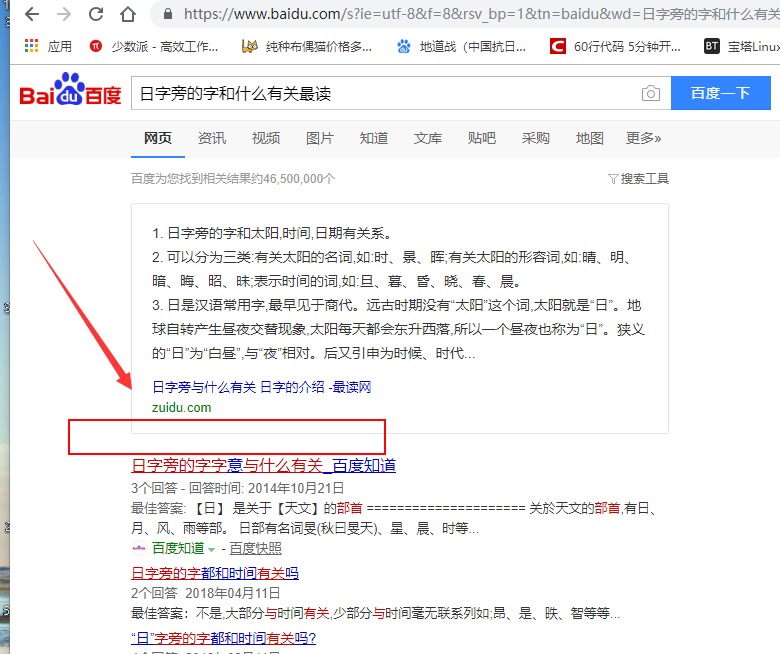Click the 百度一下 search button
Image resolution: width=780 pixels, height=654 pixels.
[720, 93]
